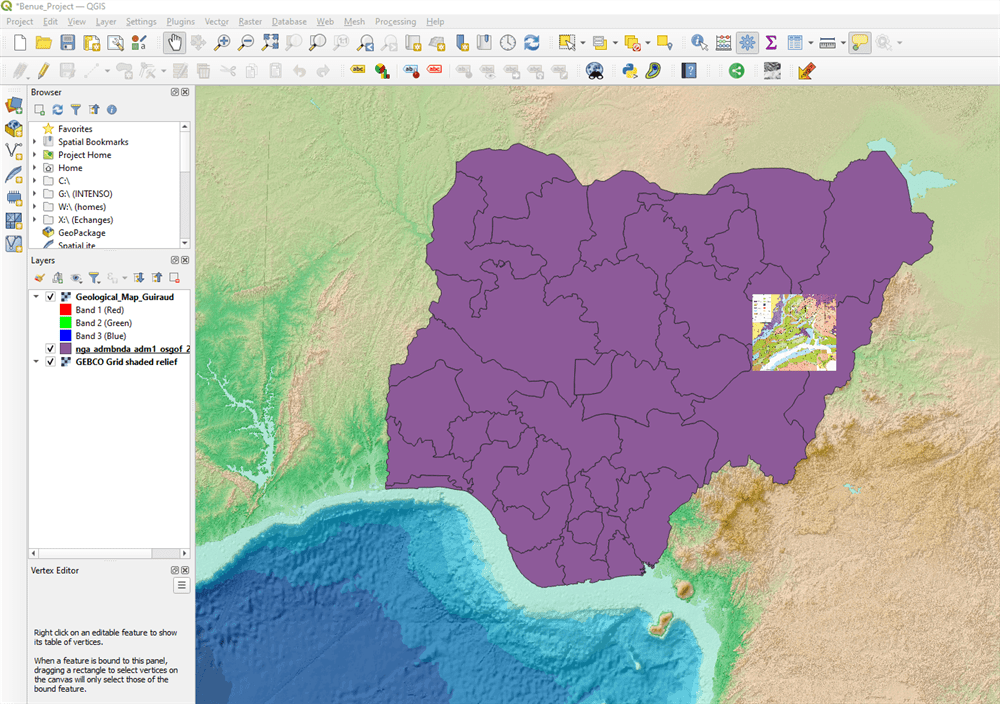Image resolution: width=1000 pixels, height=704 pixels.
Task: Collapse the Geological_Map_Guiraud layer tree
Action: (36, 297)
